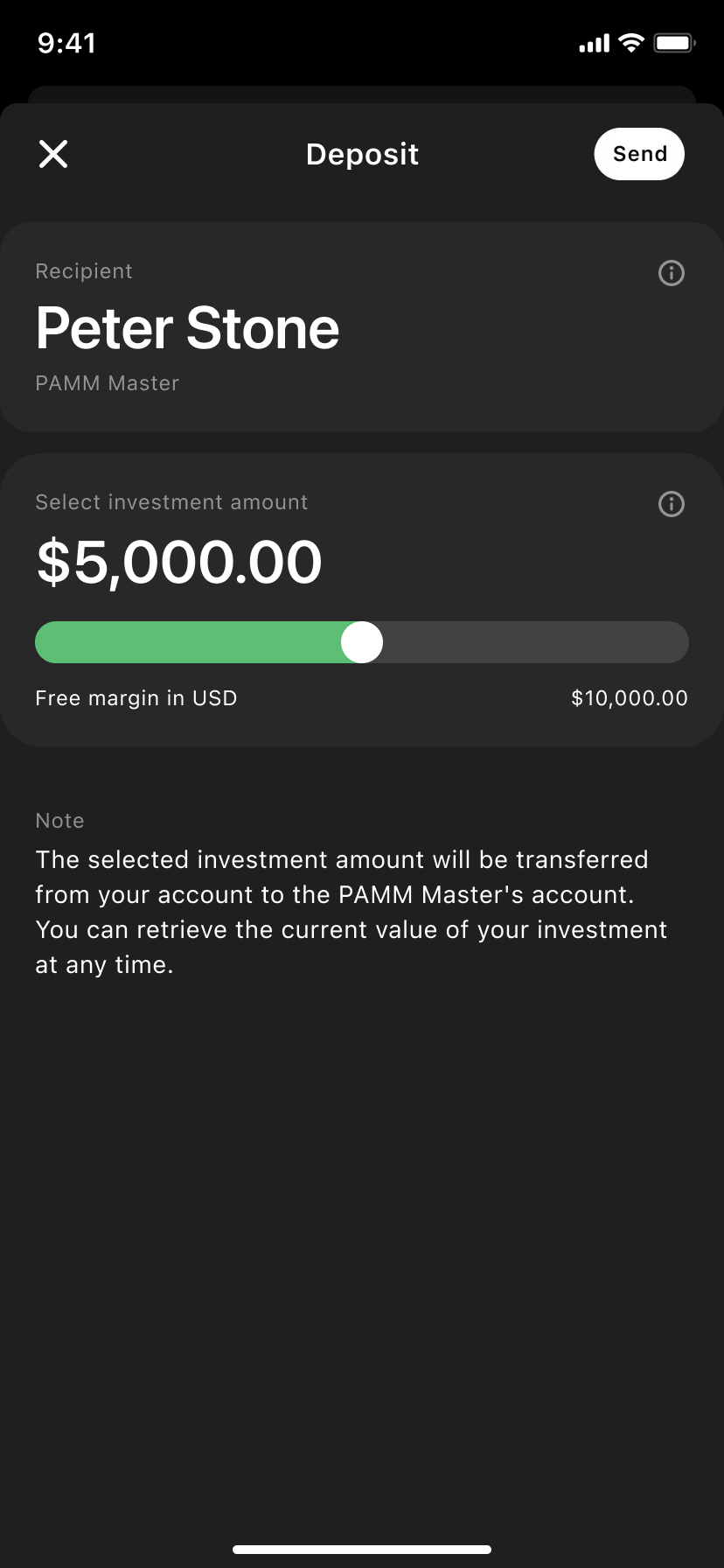Tap the cellular signal icon
724x1568 pixels.
tap(594, 44)
